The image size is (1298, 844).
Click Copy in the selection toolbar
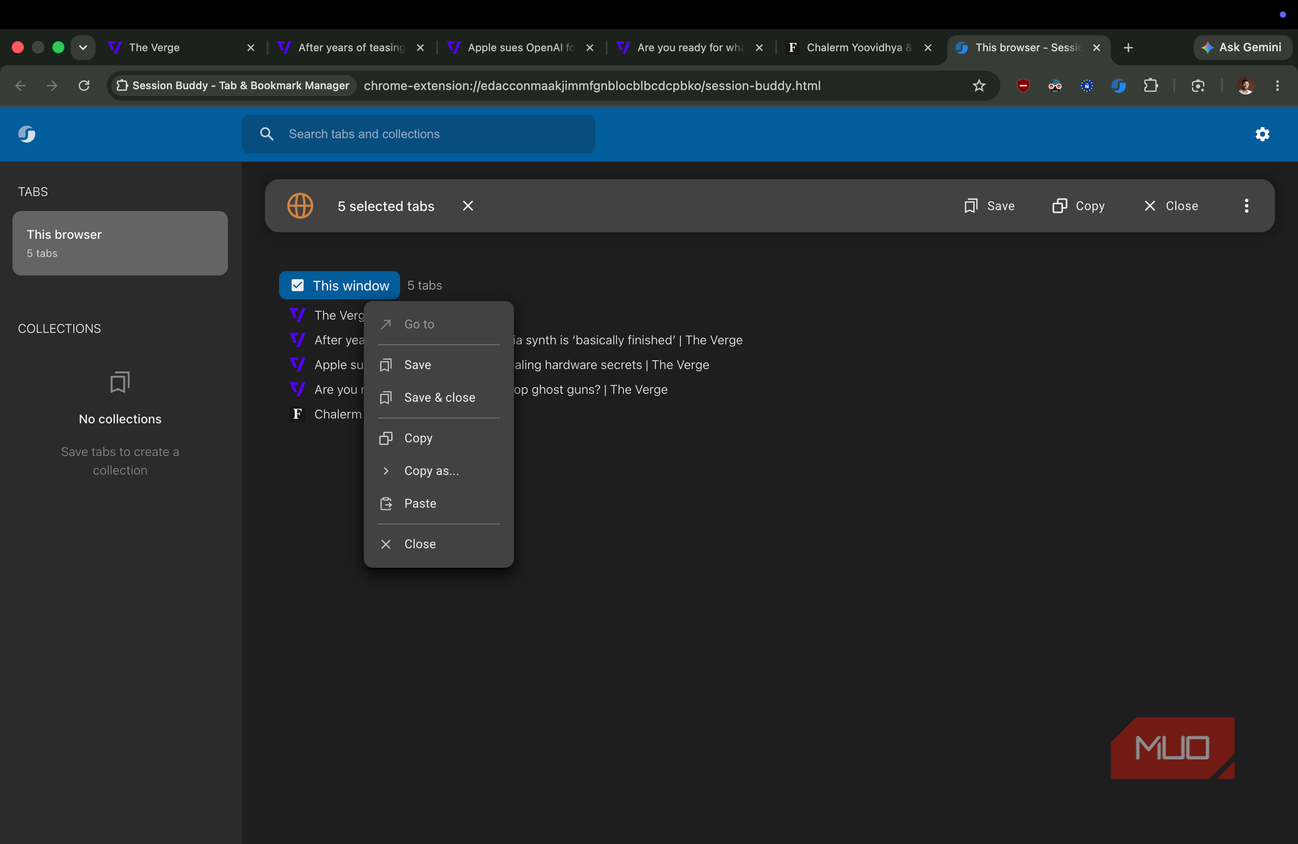1078,206
